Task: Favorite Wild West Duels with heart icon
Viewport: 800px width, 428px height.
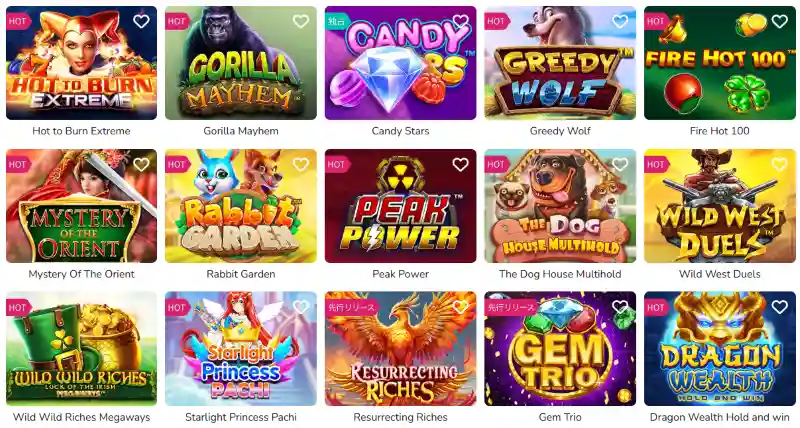Action: click(780, 164)
